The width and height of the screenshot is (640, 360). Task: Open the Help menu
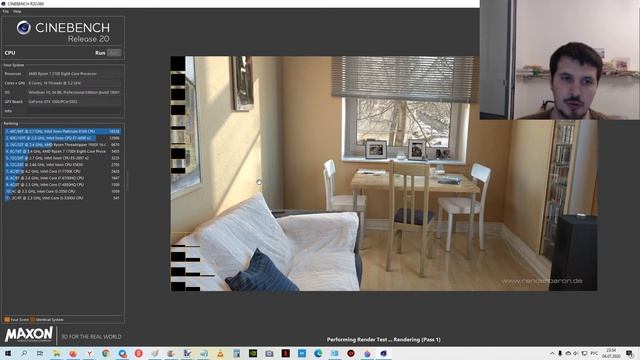(x=17, y=11)
